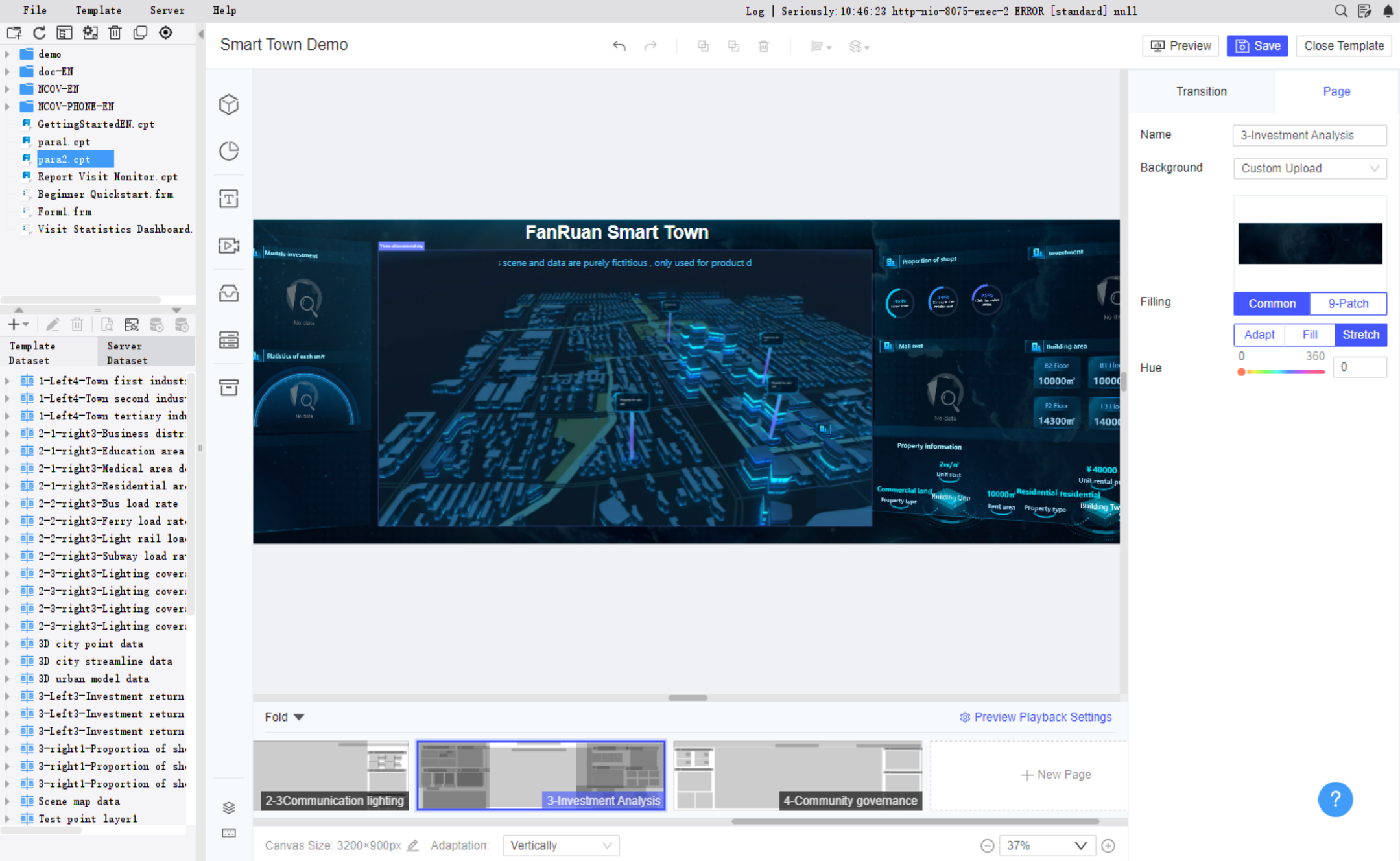Click the undo arrow
The image size is (1400, 861).
point(619,46)
